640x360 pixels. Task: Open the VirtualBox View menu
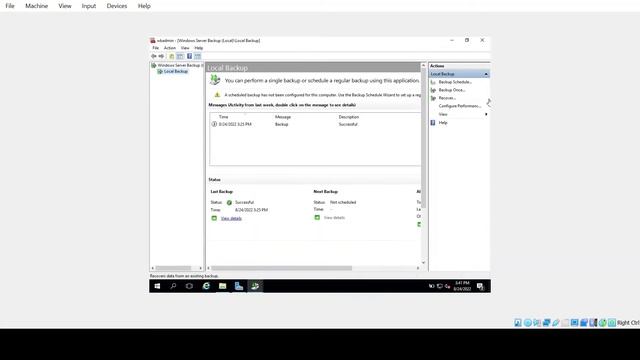[64, 6]
